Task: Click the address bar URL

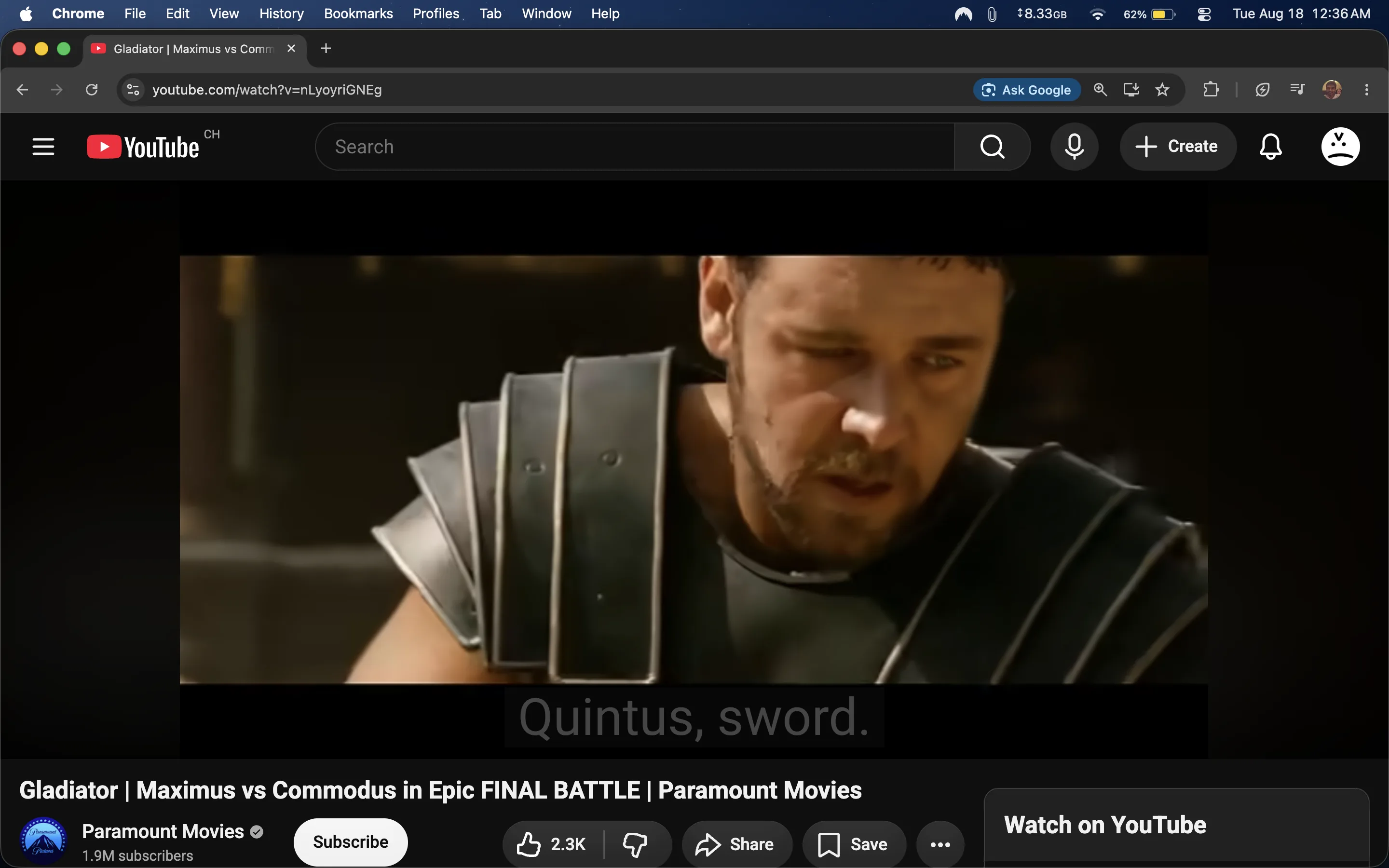Action: pos(267,90)
